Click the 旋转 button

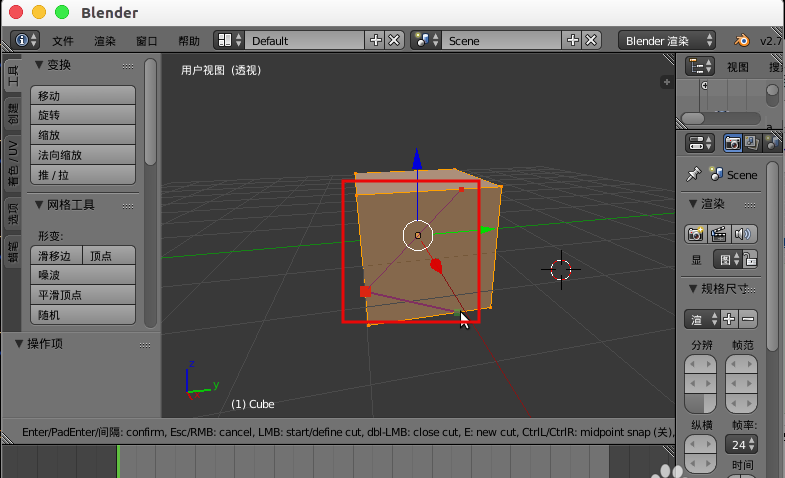click(83, 115)
